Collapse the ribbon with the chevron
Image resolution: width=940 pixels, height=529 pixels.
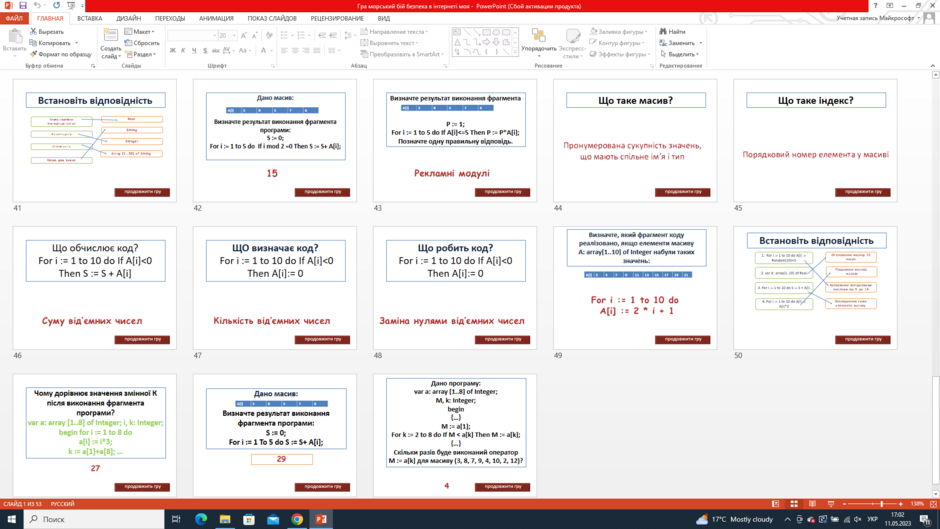(x=933, y=65)
